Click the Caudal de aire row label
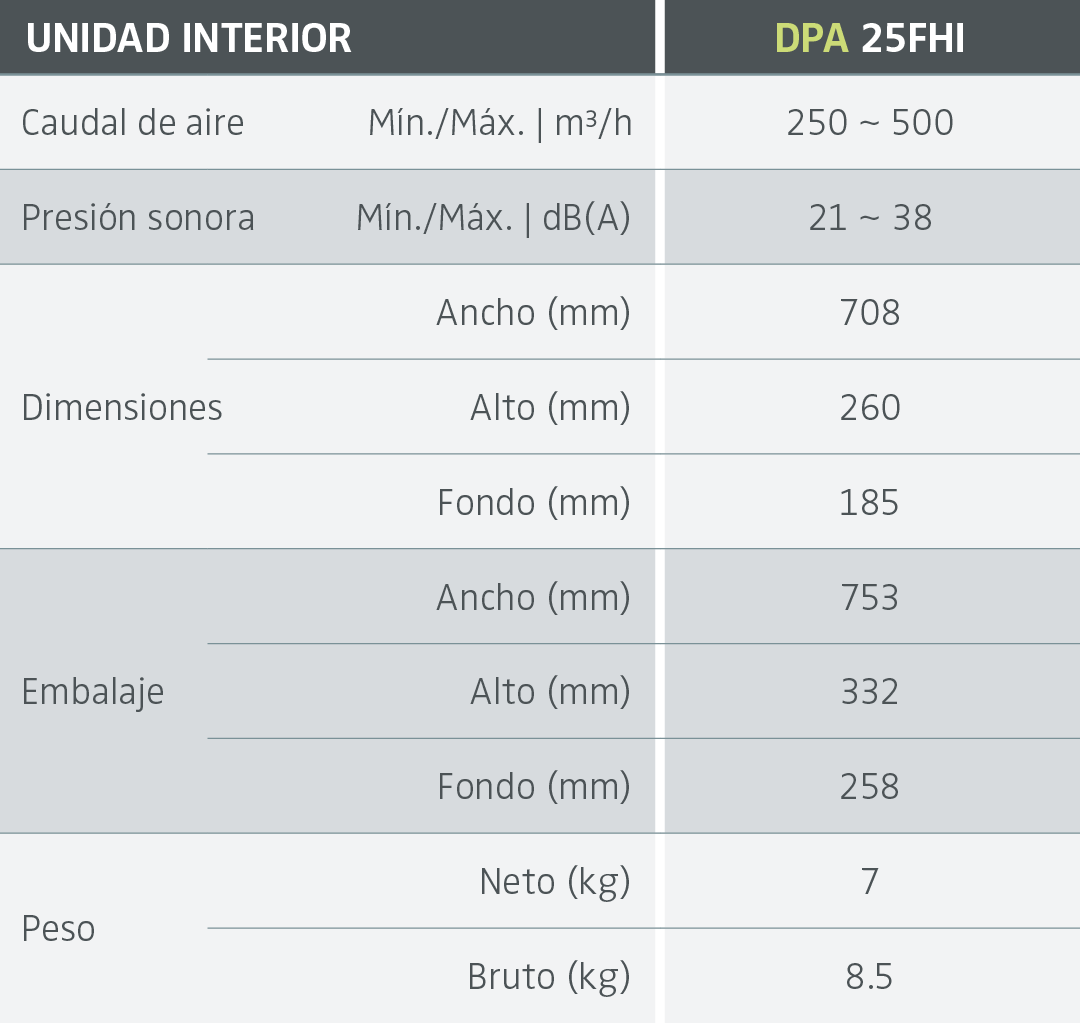 [133, 123]
